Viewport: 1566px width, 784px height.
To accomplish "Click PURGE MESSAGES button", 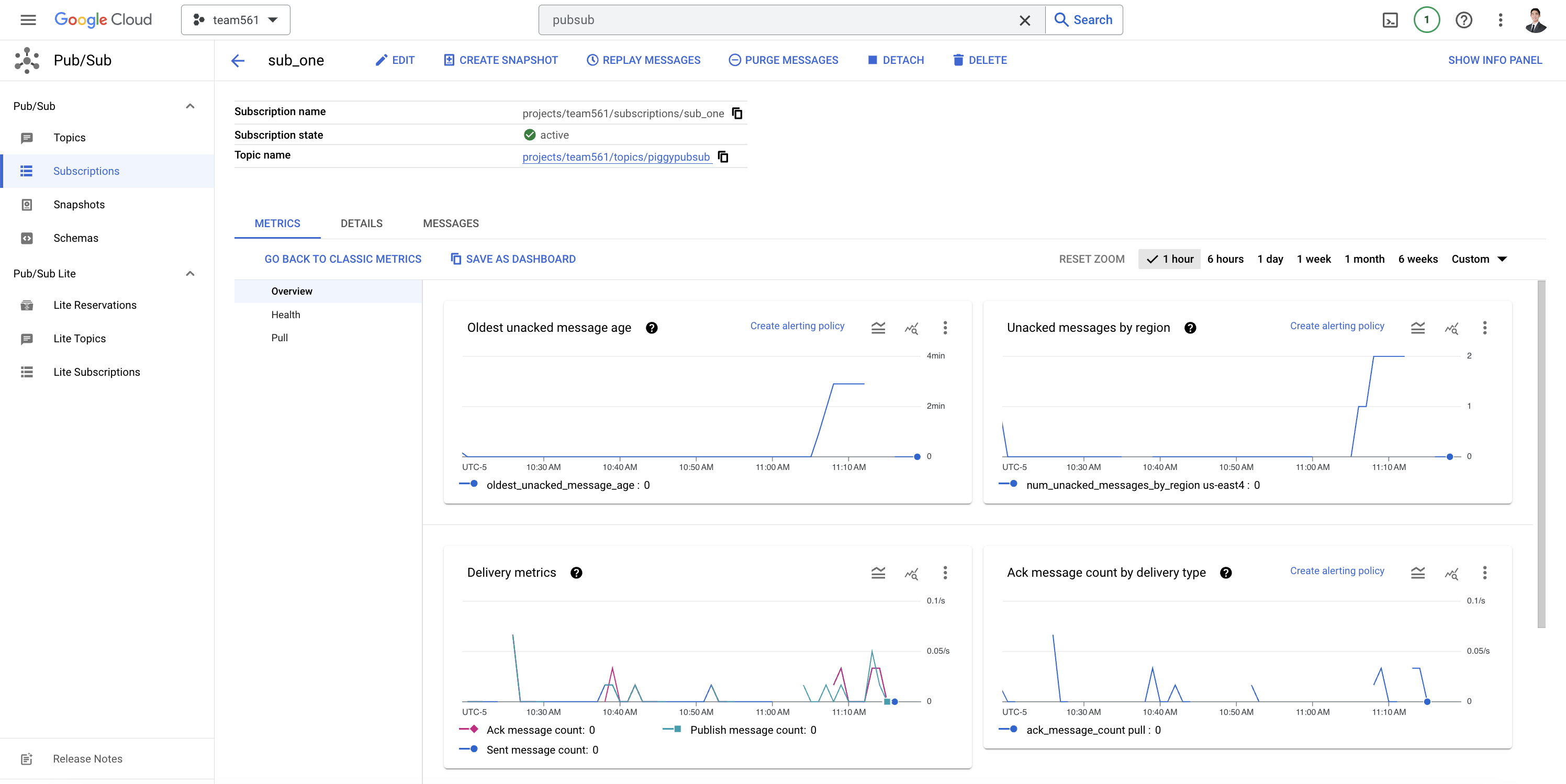I will (x=783, y=60).
